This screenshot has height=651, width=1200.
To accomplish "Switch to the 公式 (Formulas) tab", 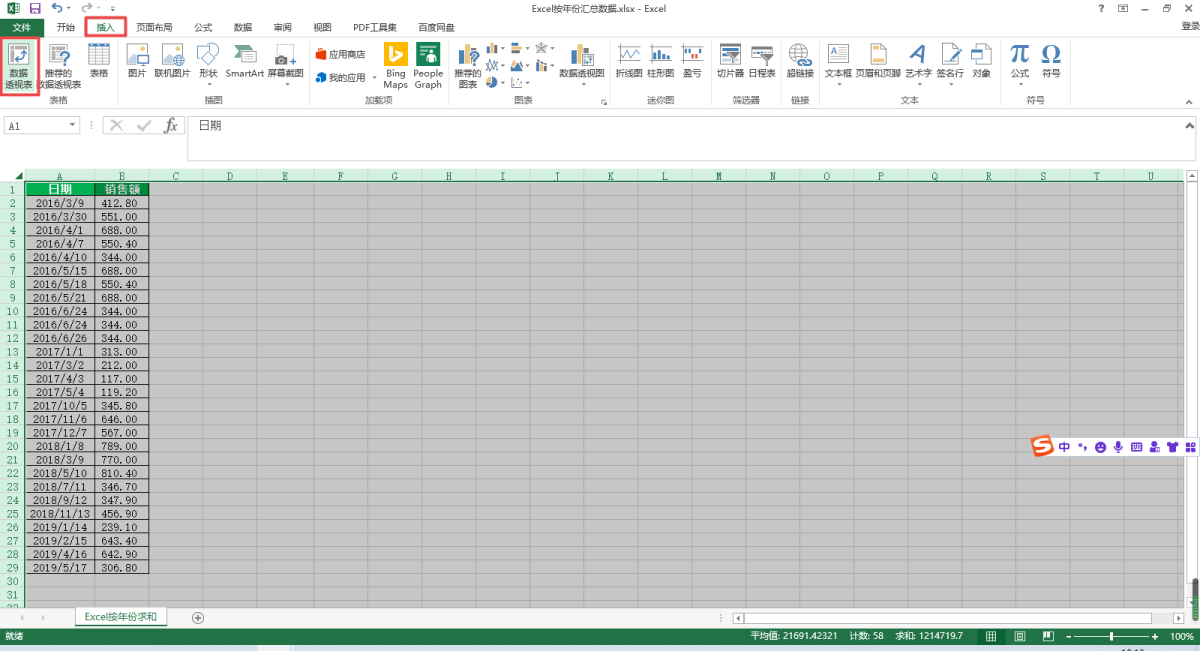I will pos(203,28).
